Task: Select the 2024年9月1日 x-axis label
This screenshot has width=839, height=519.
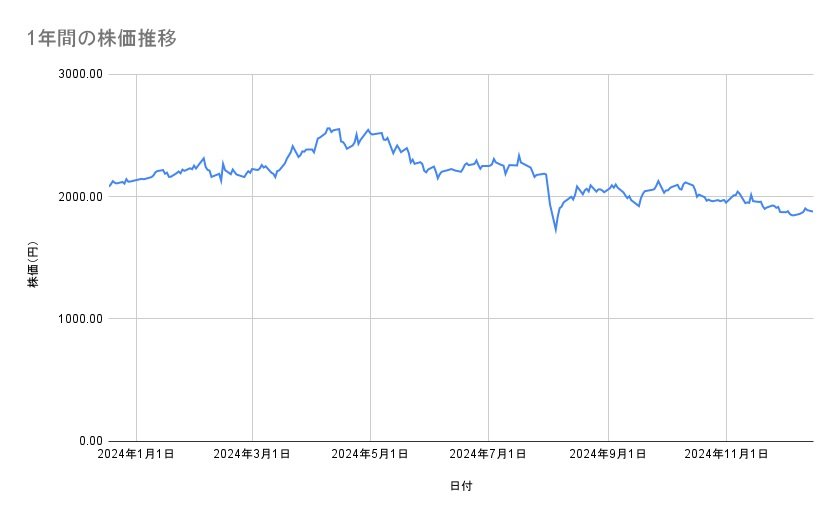Action: coord(609,454)
